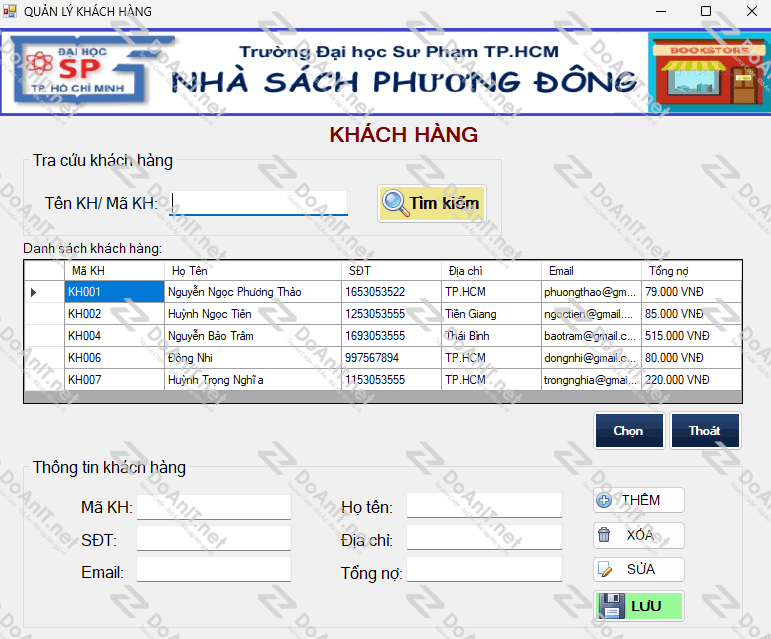Select the KH006 cell
Image resolution: width=771 pixels, height=639 pixels.
pos(114,358)
